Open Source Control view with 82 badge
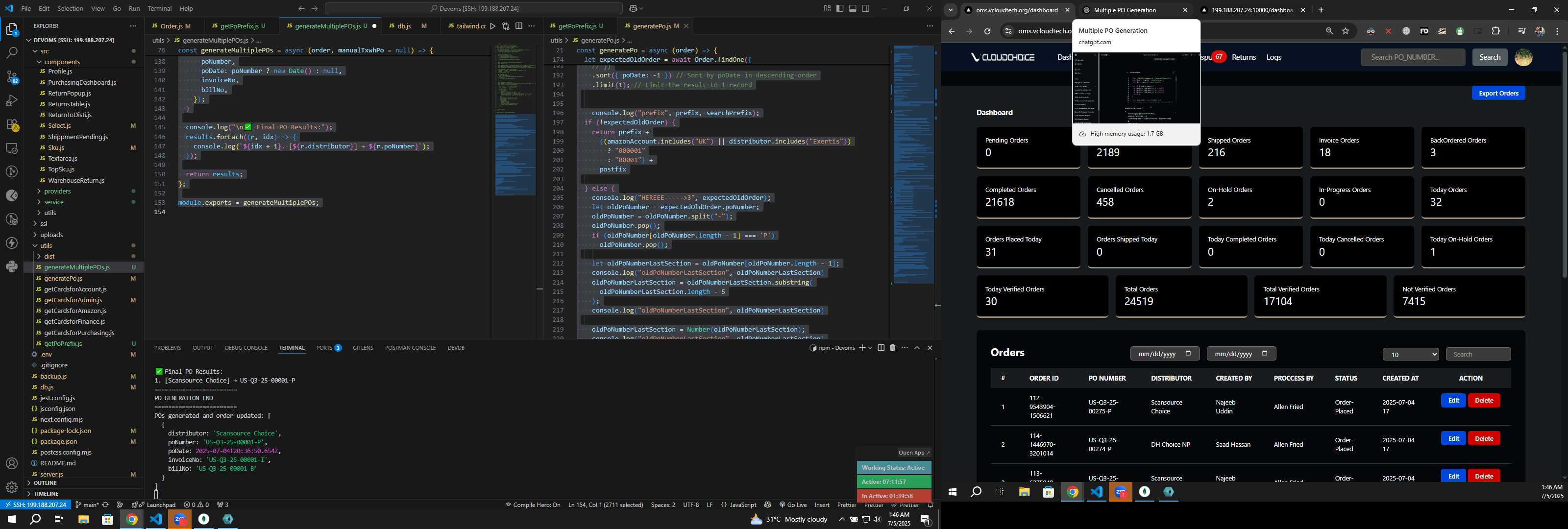This screenshot has height=529, width=1568. coord(12,77)
